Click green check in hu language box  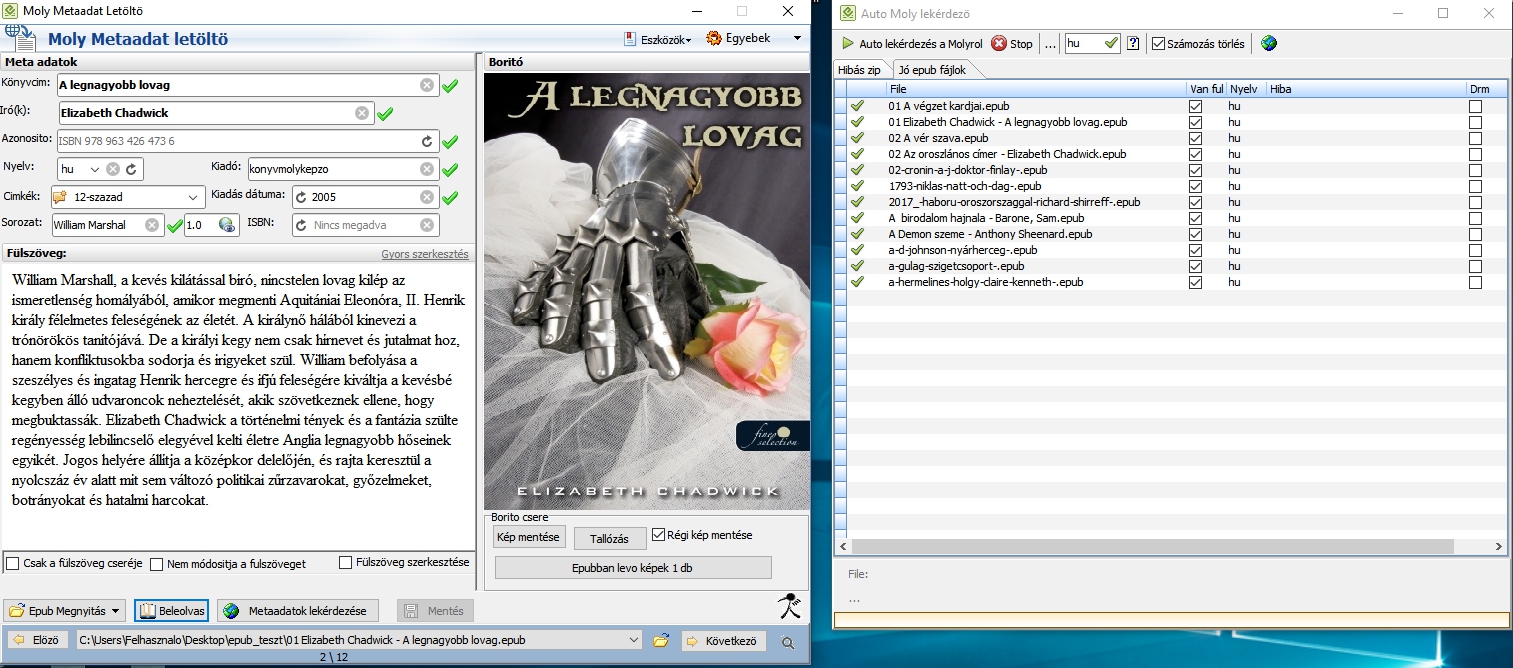pyautogui.click(x=1111, y=43)
